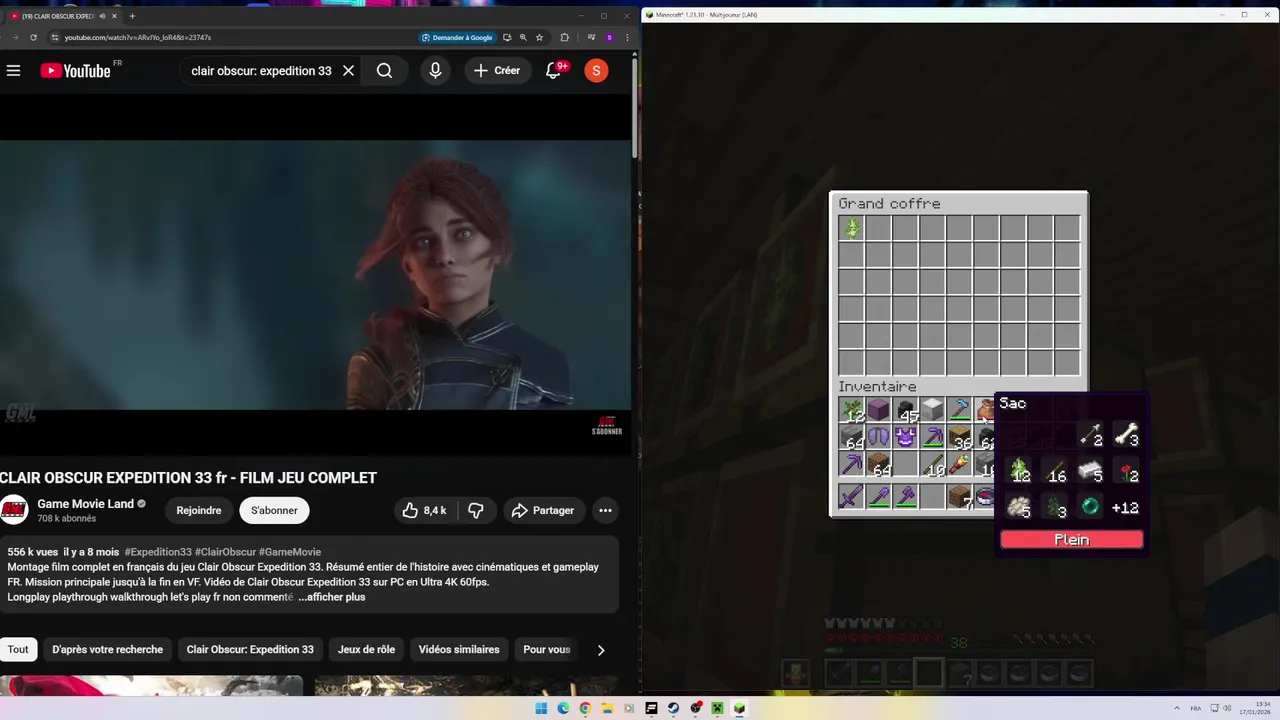Select the enchanted shovel in the hotbar
This screenshot has width=1280, height=720.
(x=878, y=497)
